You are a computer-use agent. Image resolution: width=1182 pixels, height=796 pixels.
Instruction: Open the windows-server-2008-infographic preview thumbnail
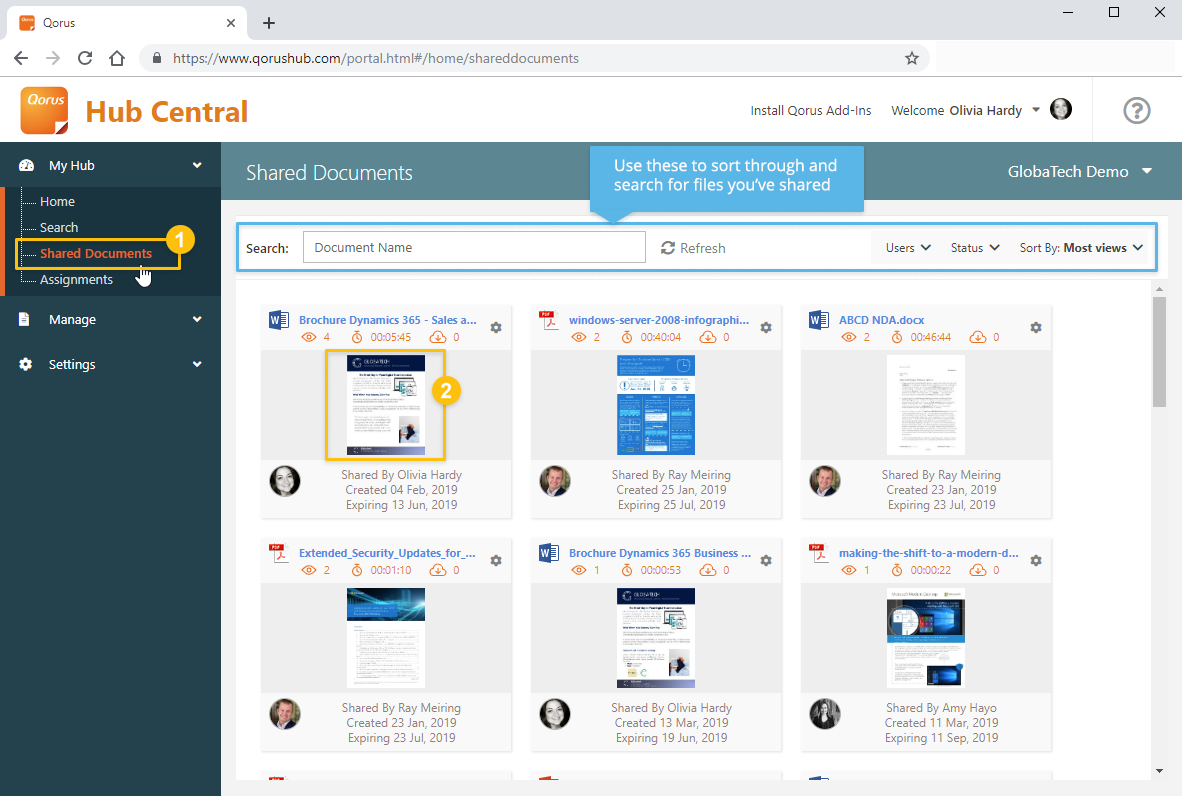[x=656, y=405]
